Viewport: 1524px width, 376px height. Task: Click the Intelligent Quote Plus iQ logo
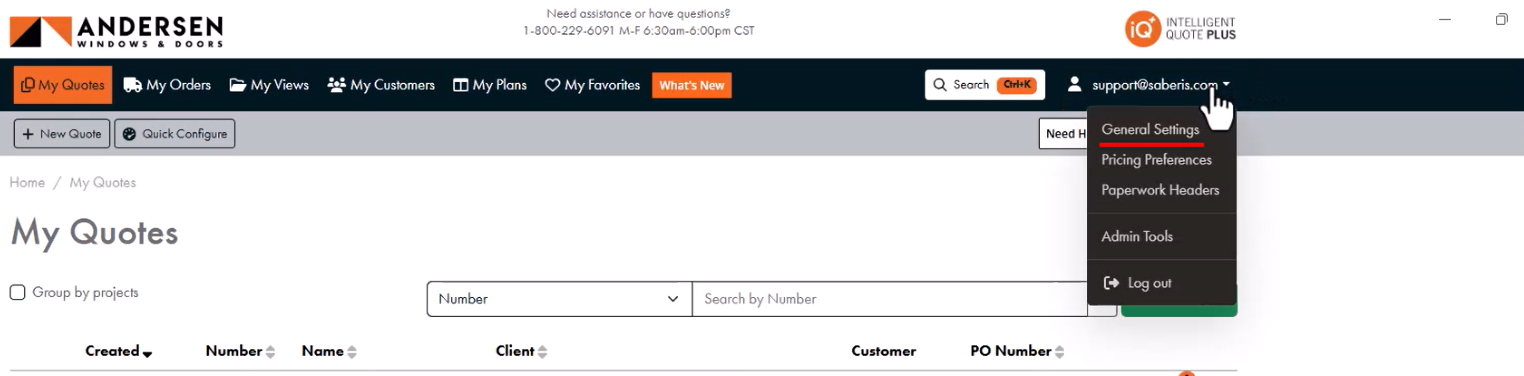[1180, 29]
